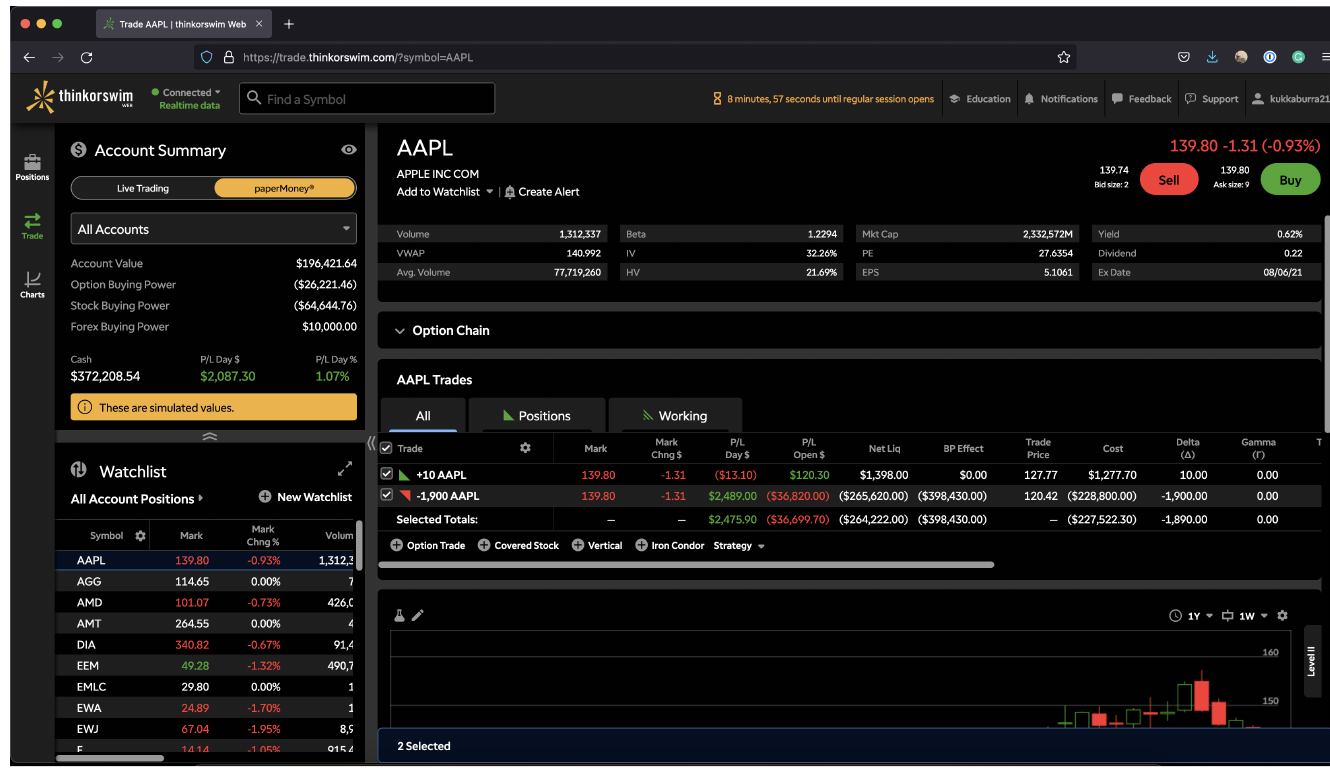Uncheck the +10 AAPL position row
This screenshot has height=780, width=1330.
pos(386,475)
